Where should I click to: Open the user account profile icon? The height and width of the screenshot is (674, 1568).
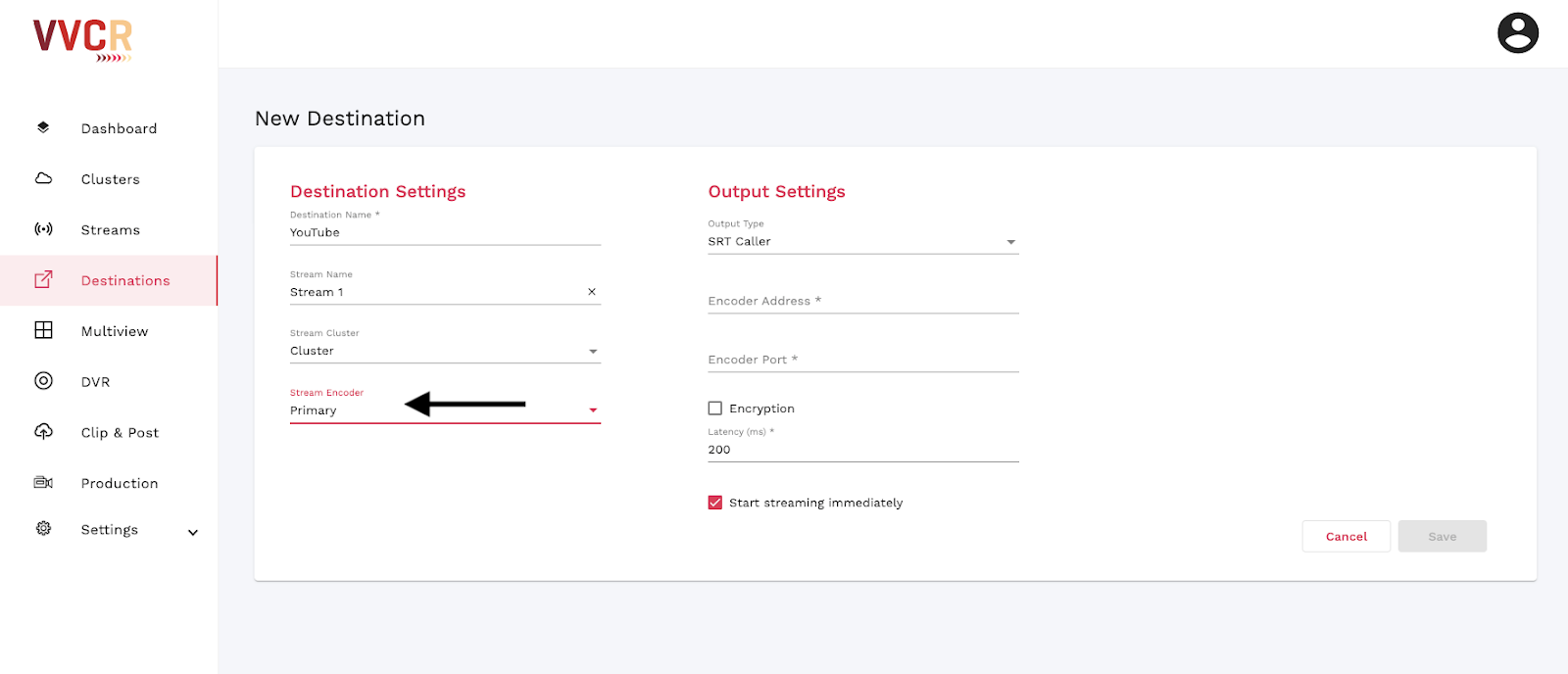(1517, 33)
